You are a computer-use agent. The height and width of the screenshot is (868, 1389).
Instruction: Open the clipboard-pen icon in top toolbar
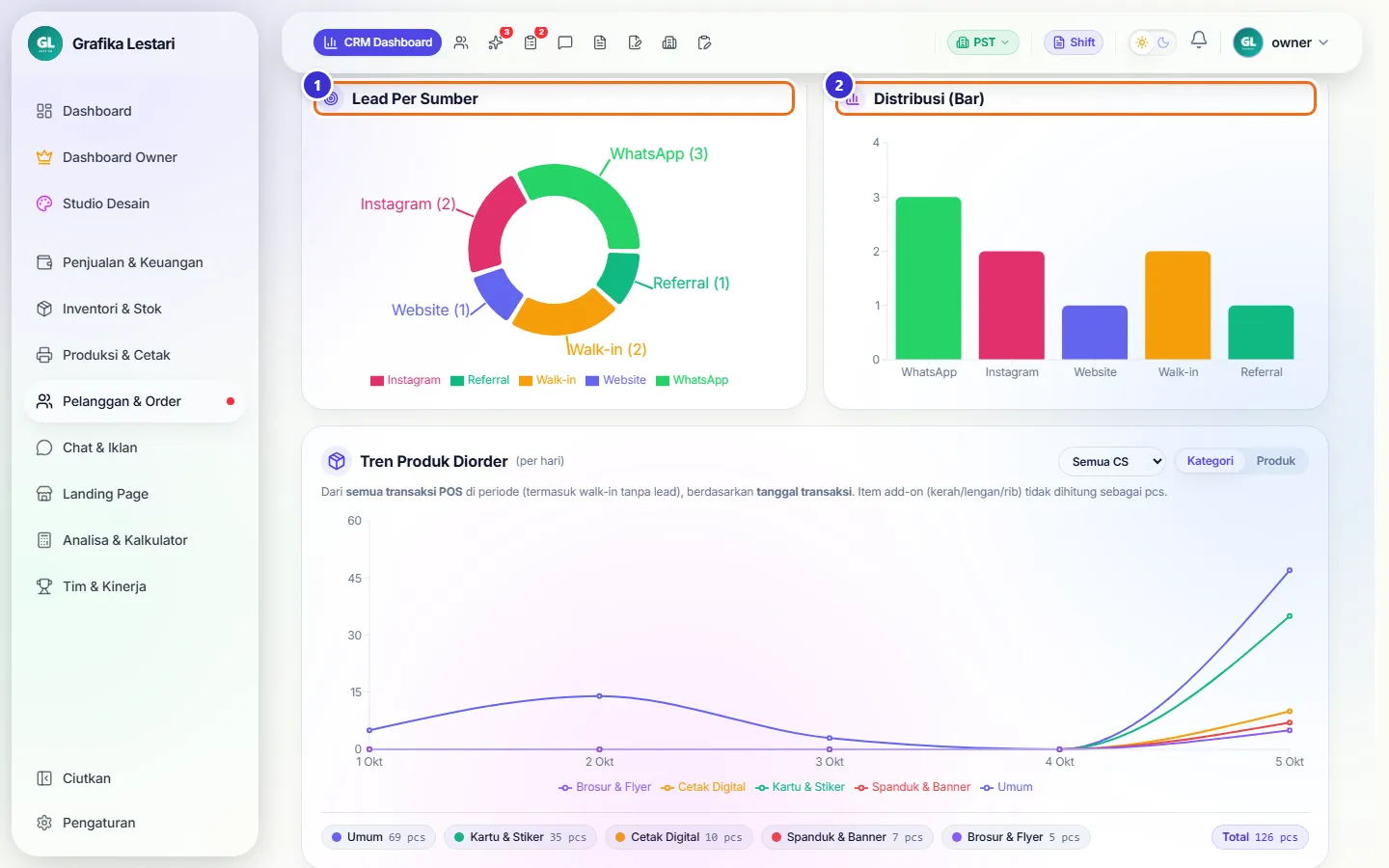pos(704,42)
